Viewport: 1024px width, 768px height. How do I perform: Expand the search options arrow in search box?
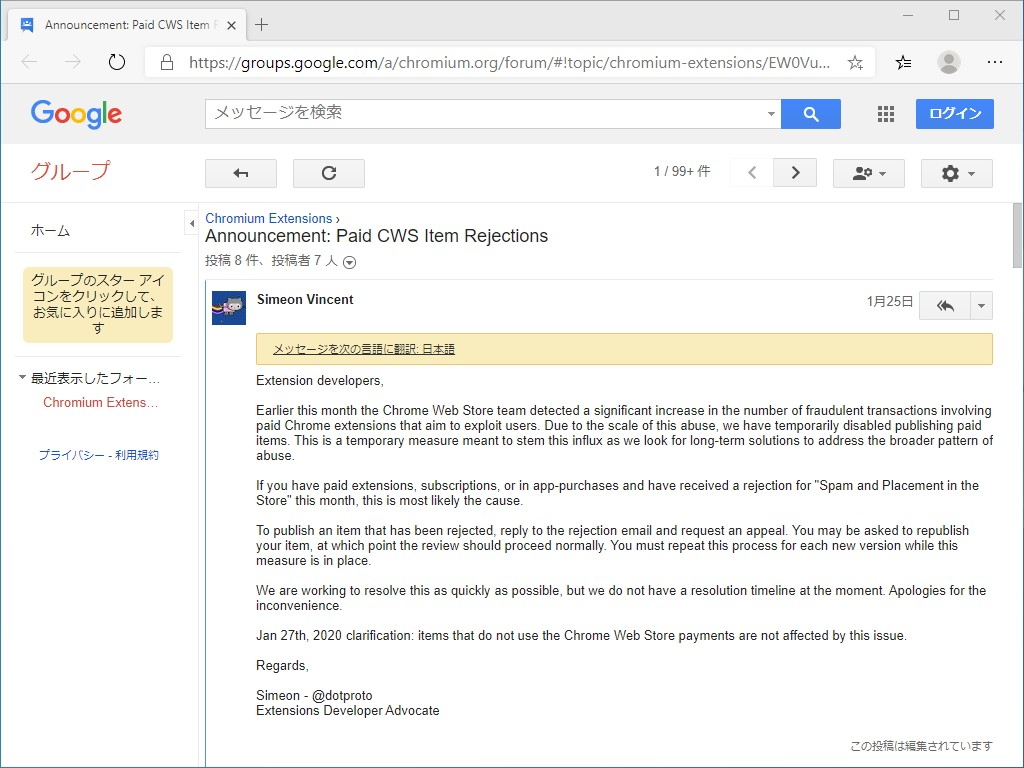click(770, 113)
